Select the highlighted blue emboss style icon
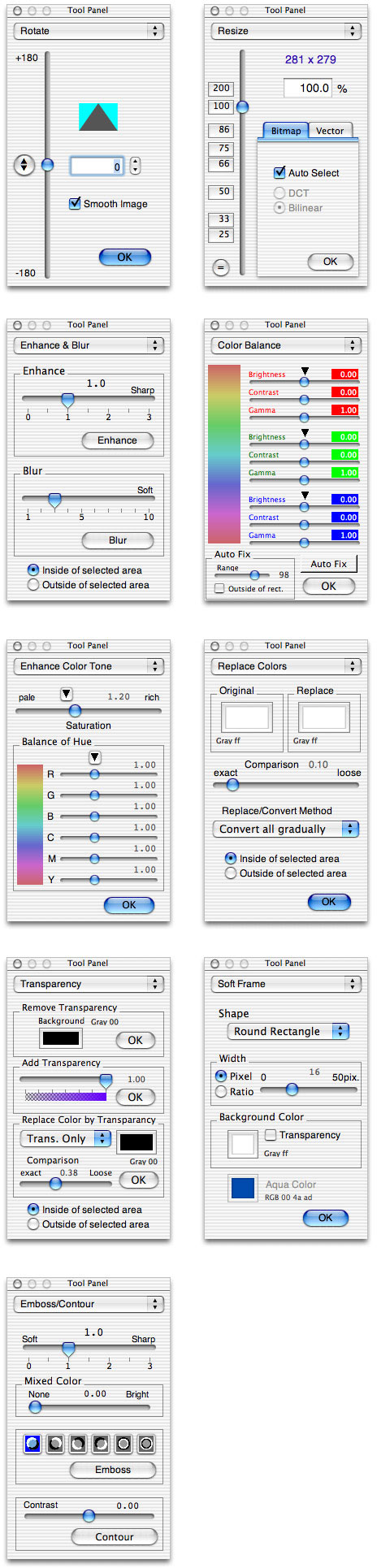Image resolution: width=377 pixels, height=1568 pixels. (x=32, y=1444)
